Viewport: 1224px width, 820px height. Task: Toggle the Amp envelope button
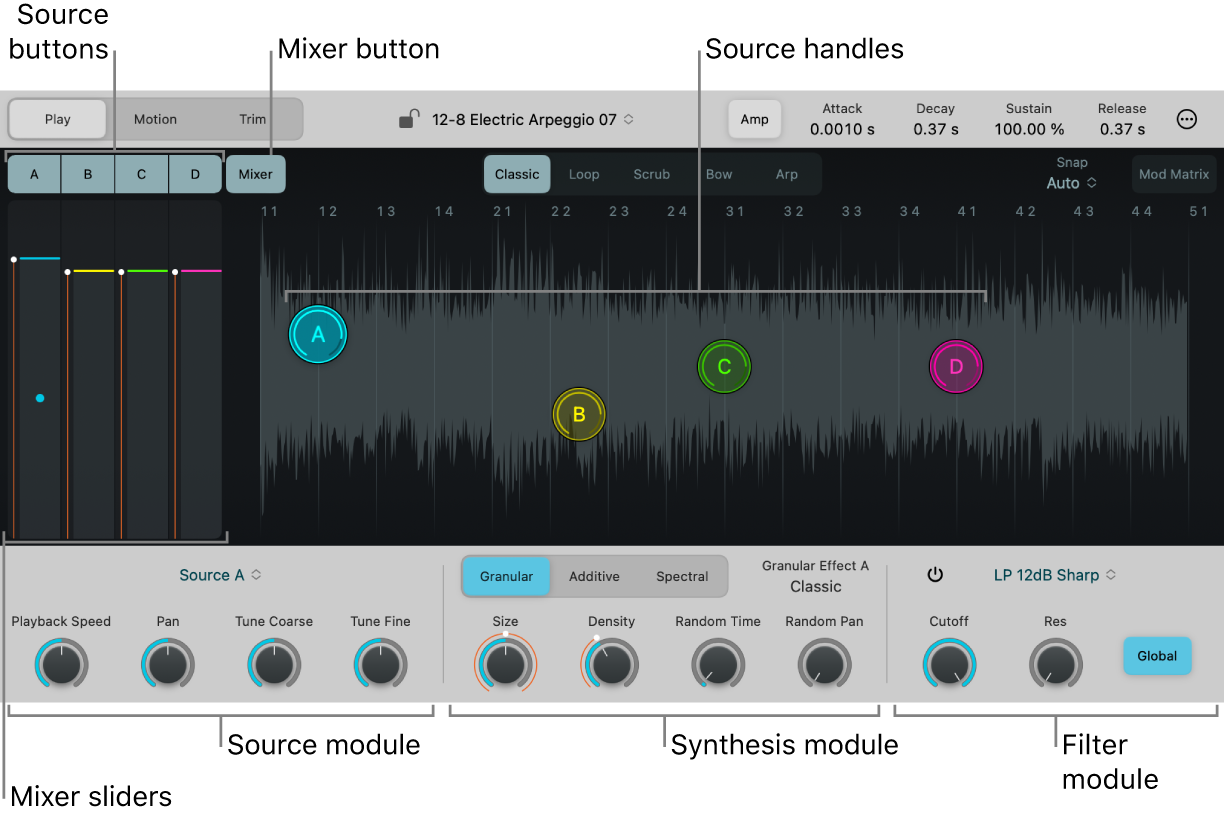tap(754, 119)
